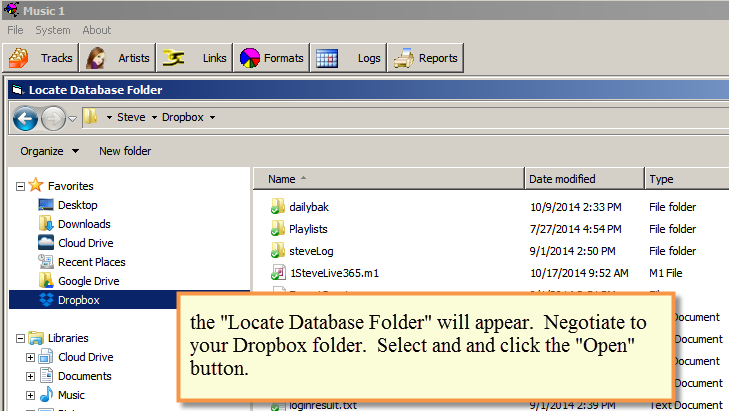Open the Organize dropdown menu

click(49, 151)
